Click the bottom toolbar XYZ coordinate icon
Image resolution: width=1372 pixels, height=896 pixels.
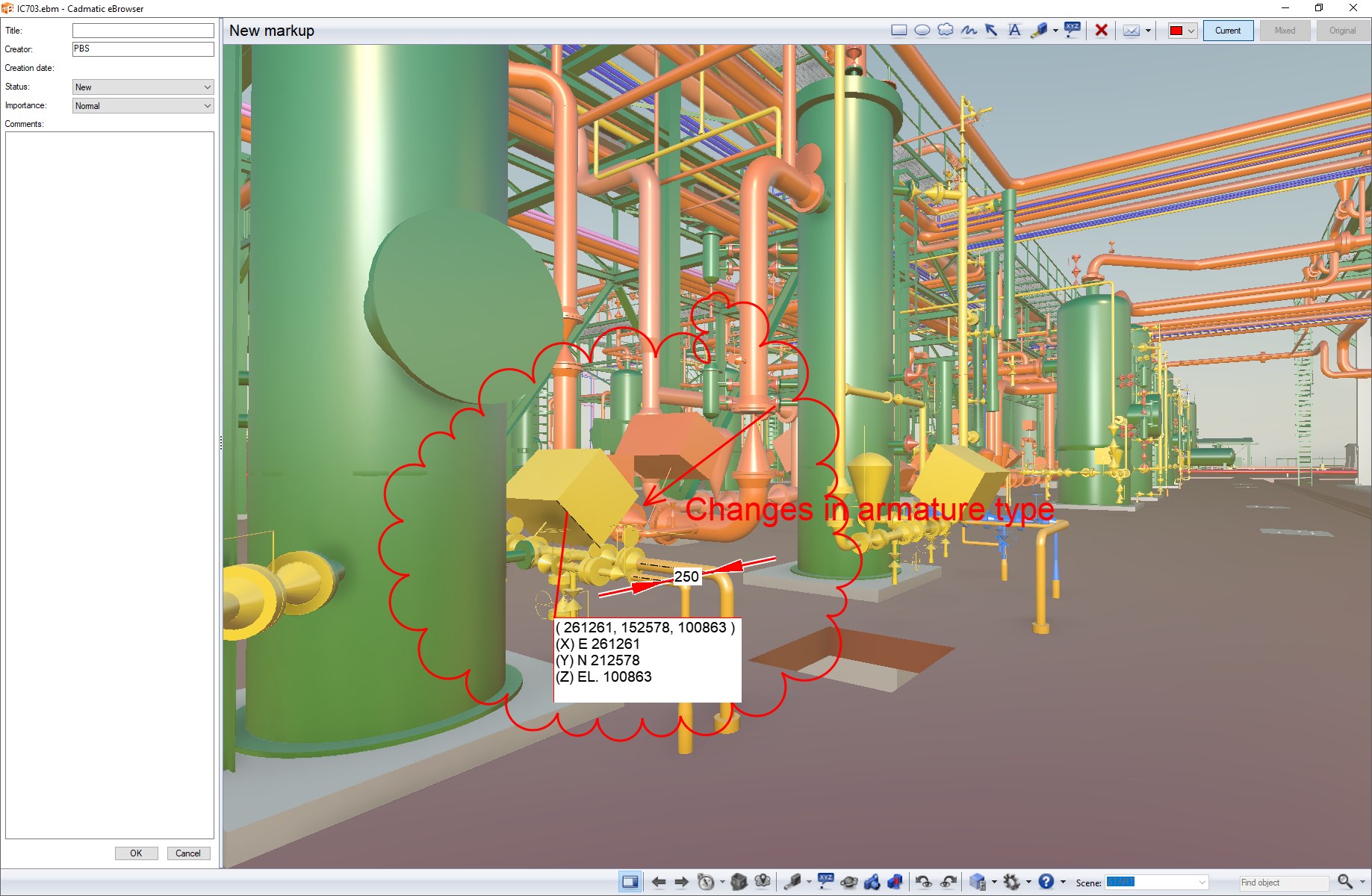(x=825, y=881)
